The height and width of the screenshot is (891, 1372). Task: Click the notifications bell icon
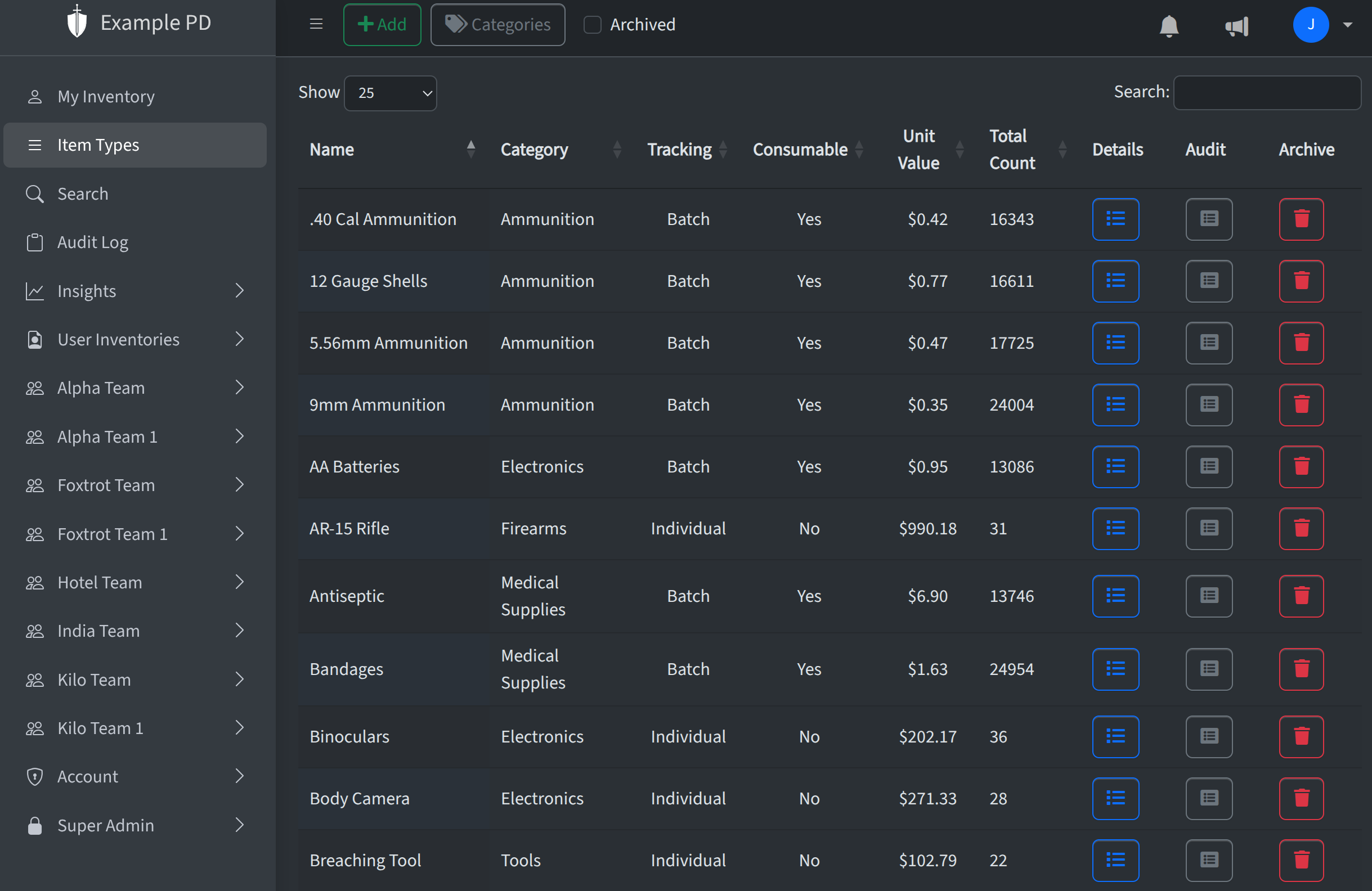click(1169, 26)
